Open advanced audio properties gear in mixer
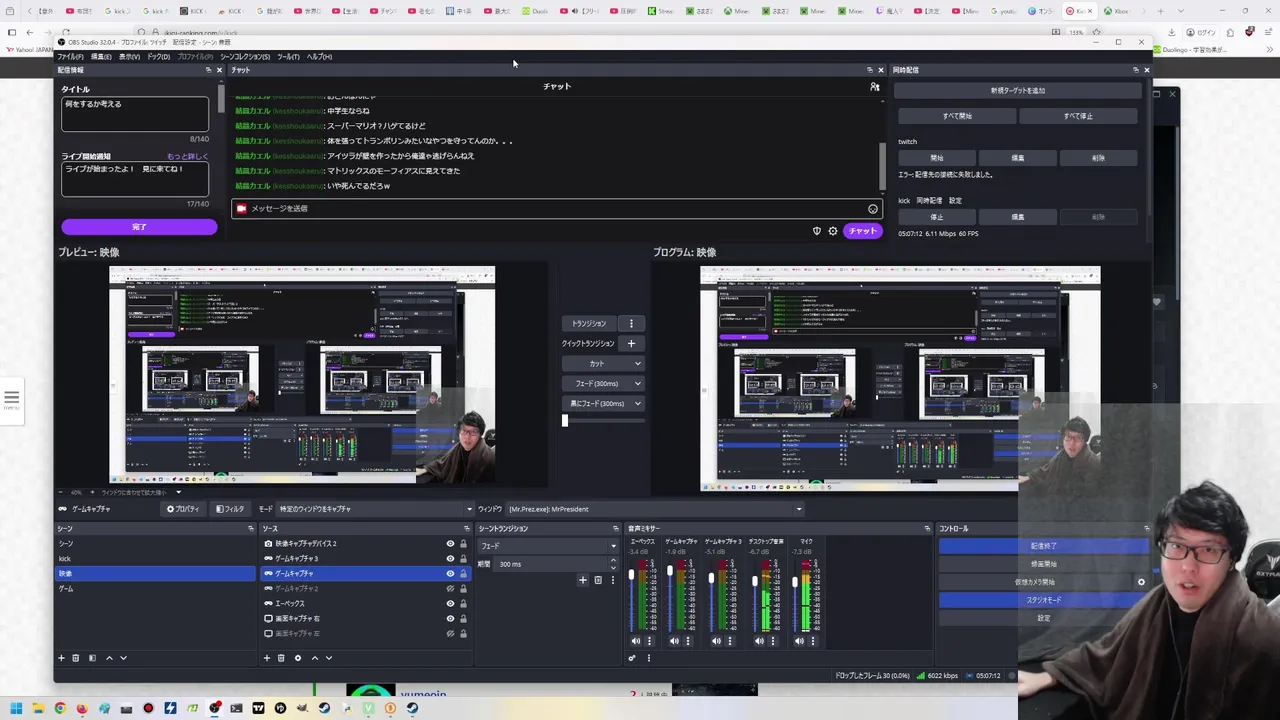1280x720 pixels. click(x=632, y=658)
